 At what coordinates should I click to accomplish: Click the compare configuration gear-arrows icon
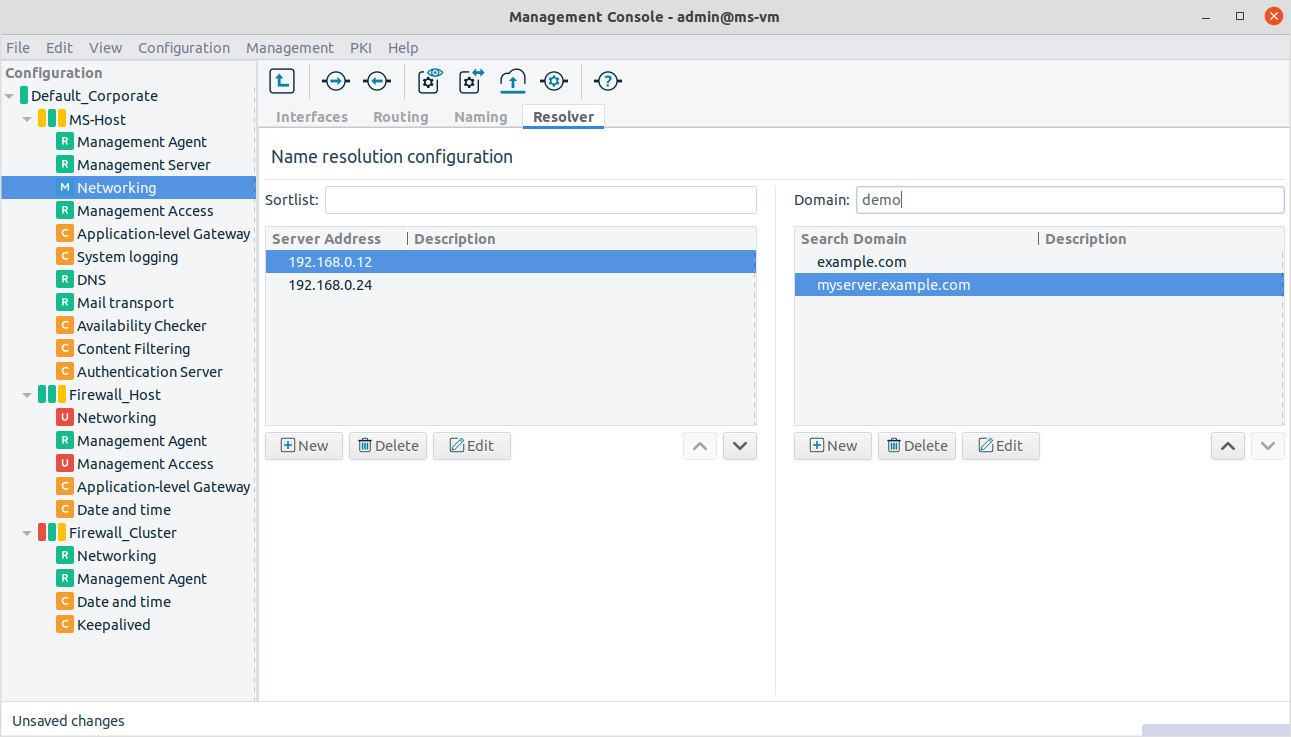[471, 81]
